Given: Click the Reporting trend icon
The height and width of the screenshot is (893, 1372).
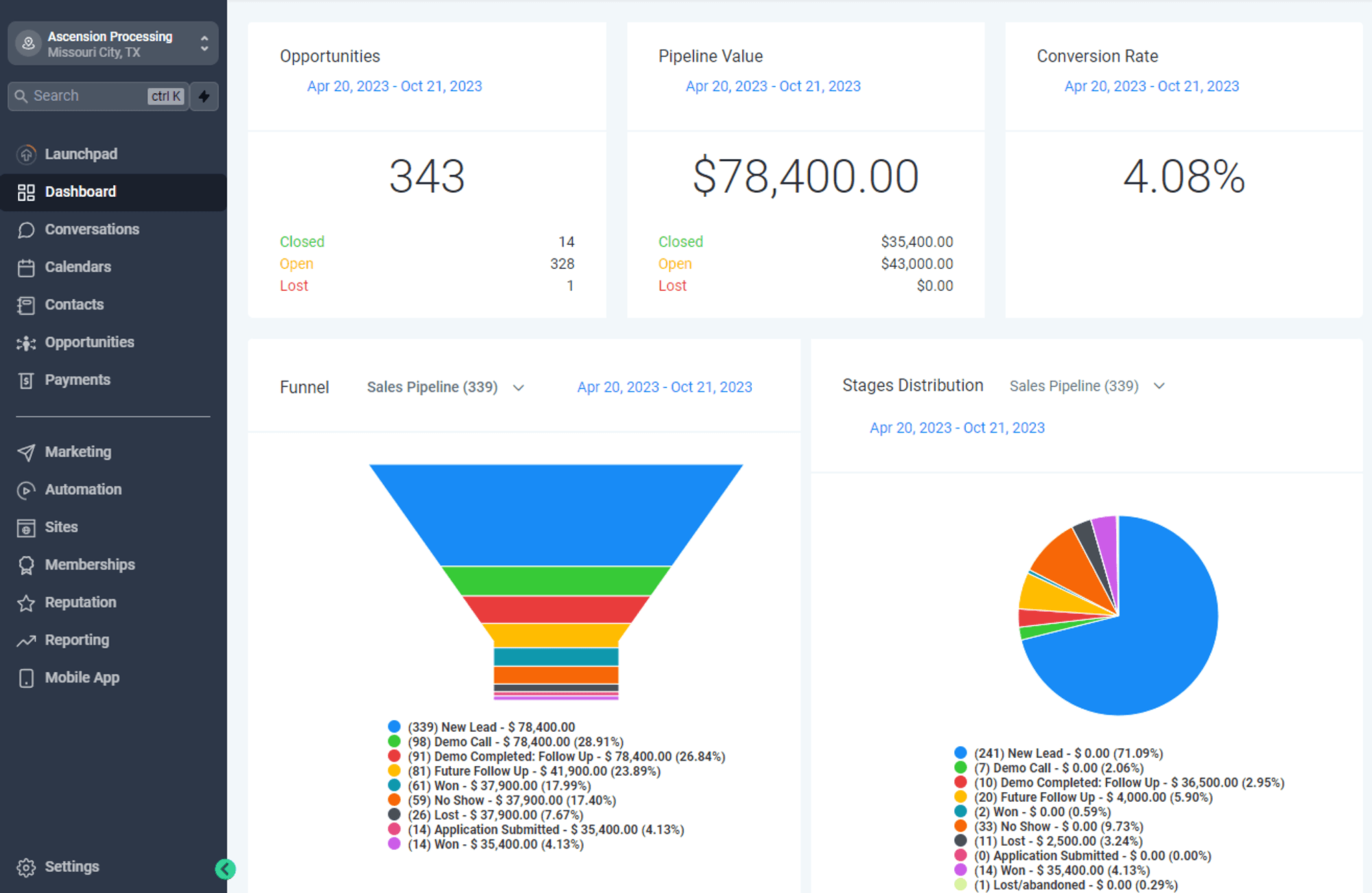Looking at the screenshot, I should pyautogui.click(x=26, y=641).
